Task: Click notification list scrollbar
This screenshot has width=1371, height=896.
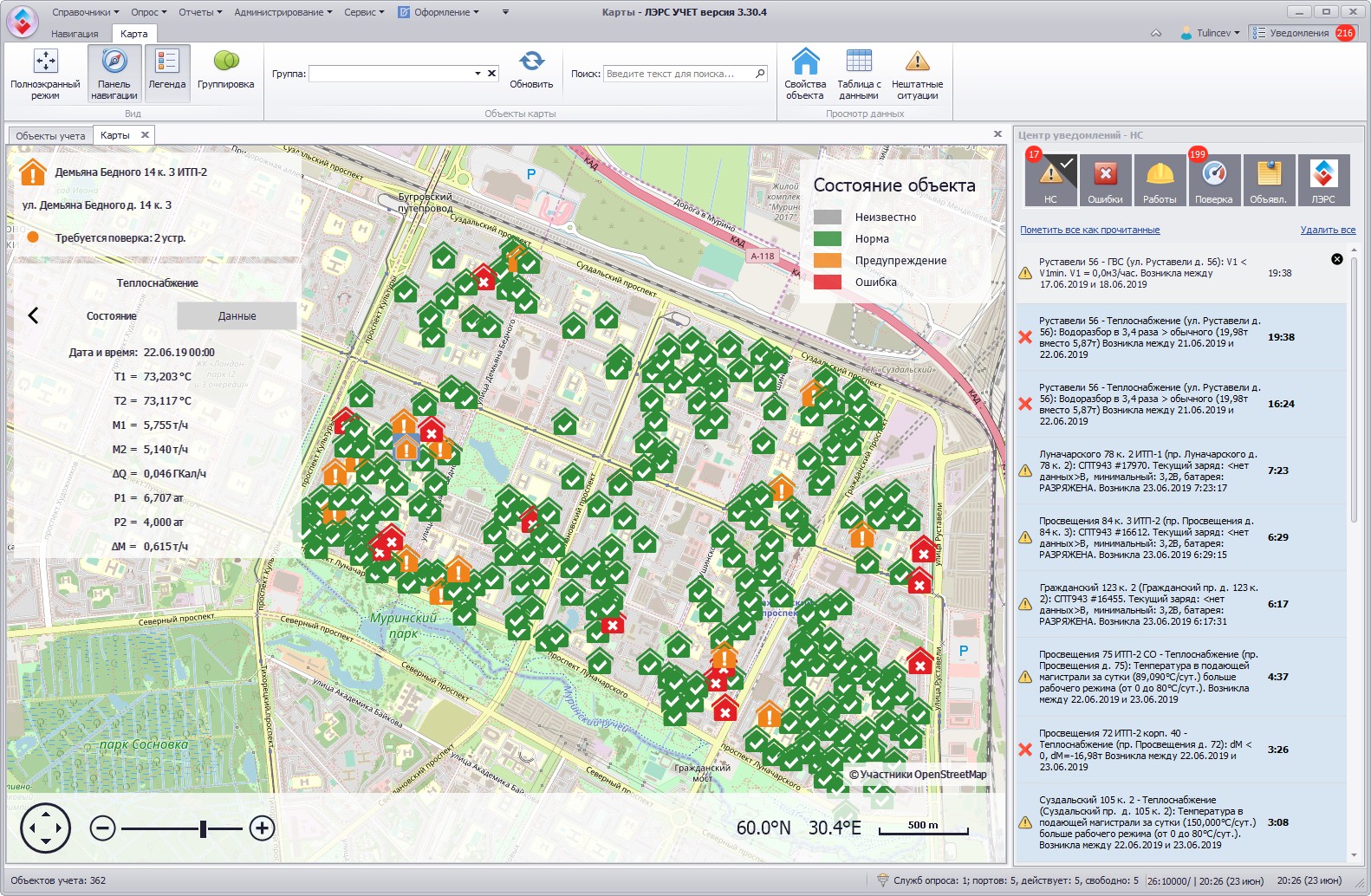Action: [1354, 390]
